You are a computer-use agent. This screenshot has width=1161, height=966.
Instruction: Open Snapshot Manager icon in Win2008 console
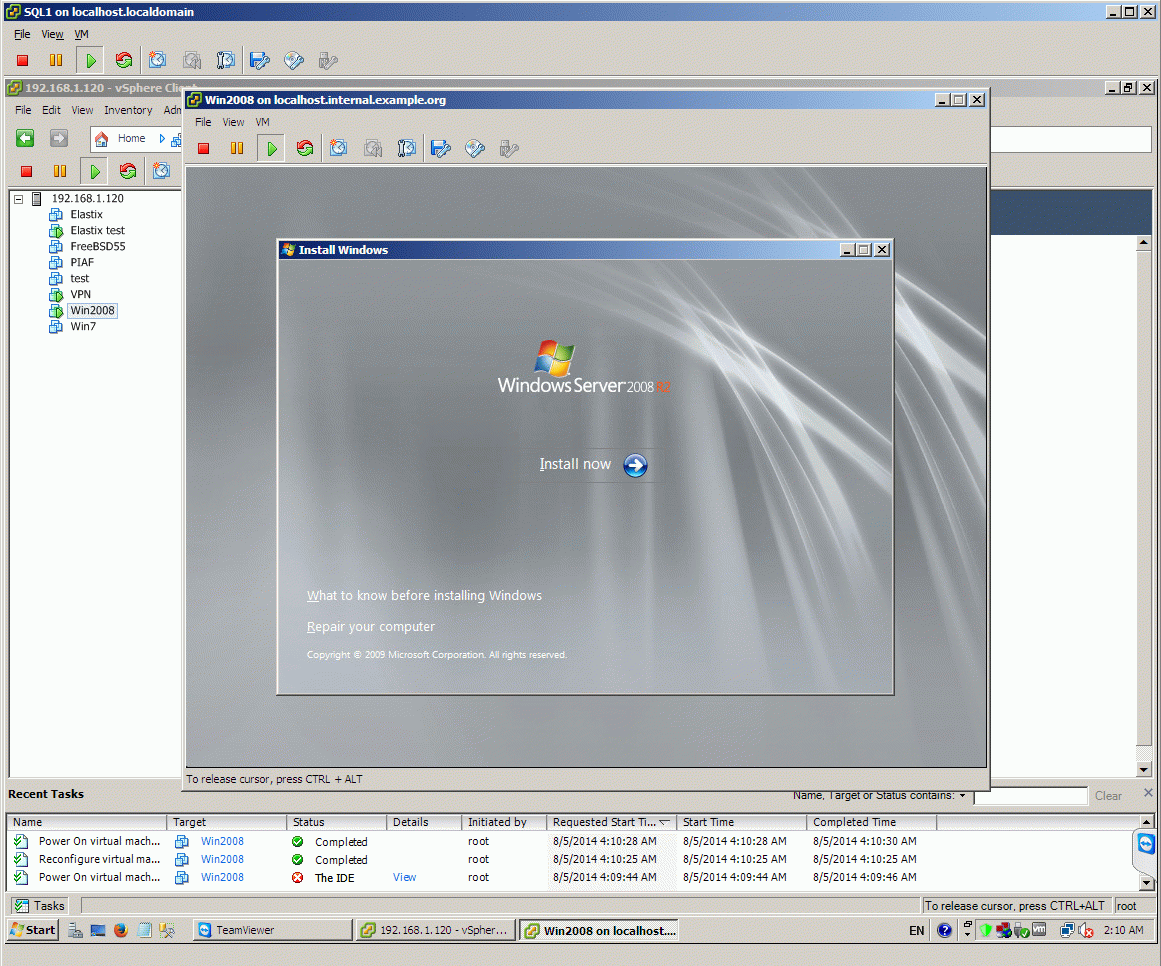coord(406,149)
